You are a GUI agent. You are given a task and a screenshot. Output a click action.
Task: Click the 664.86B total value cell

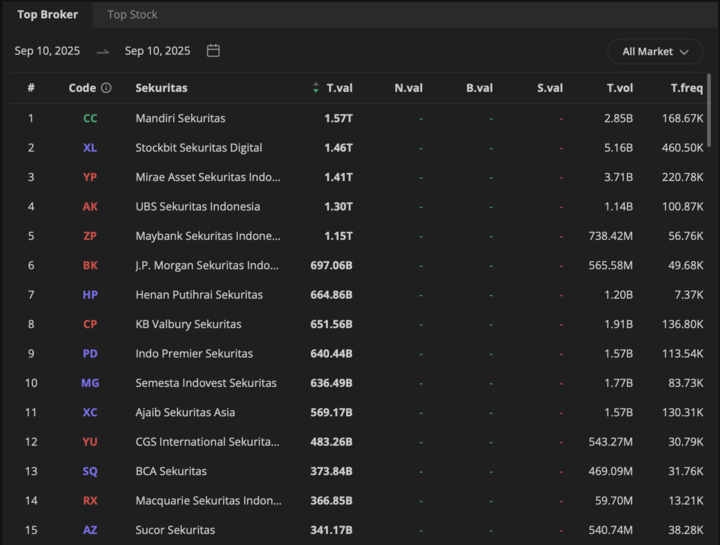pyautogui.click(x=332, y=295)
